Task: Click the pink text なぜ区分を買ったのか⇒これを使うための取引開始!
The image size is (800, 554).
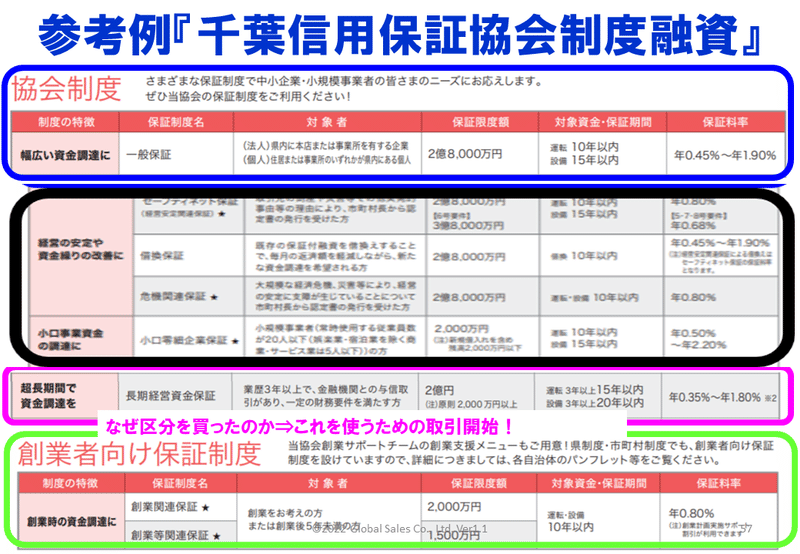Action: 308,426
